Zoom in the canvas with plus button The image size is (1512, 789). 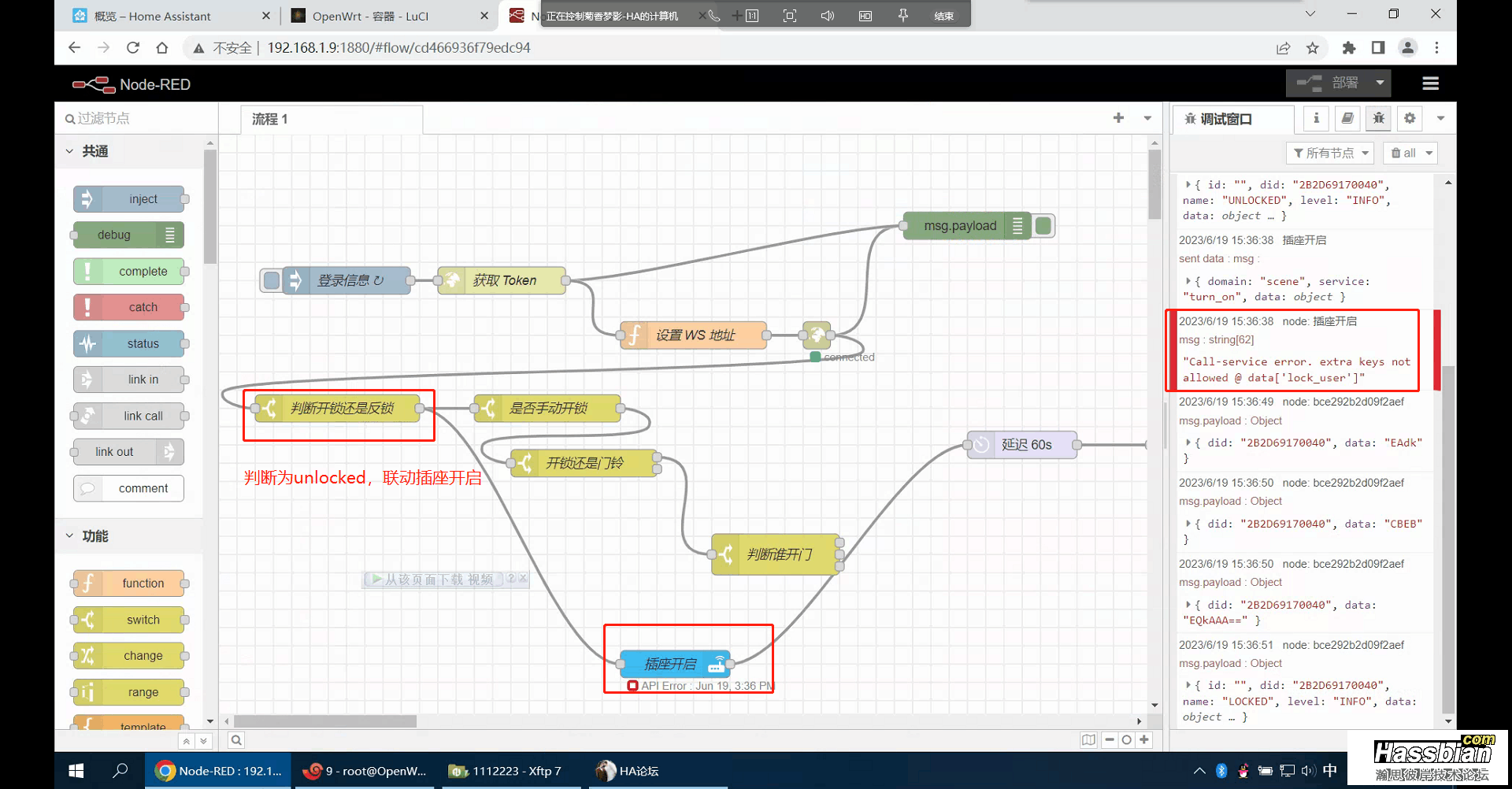point(1144,740)
